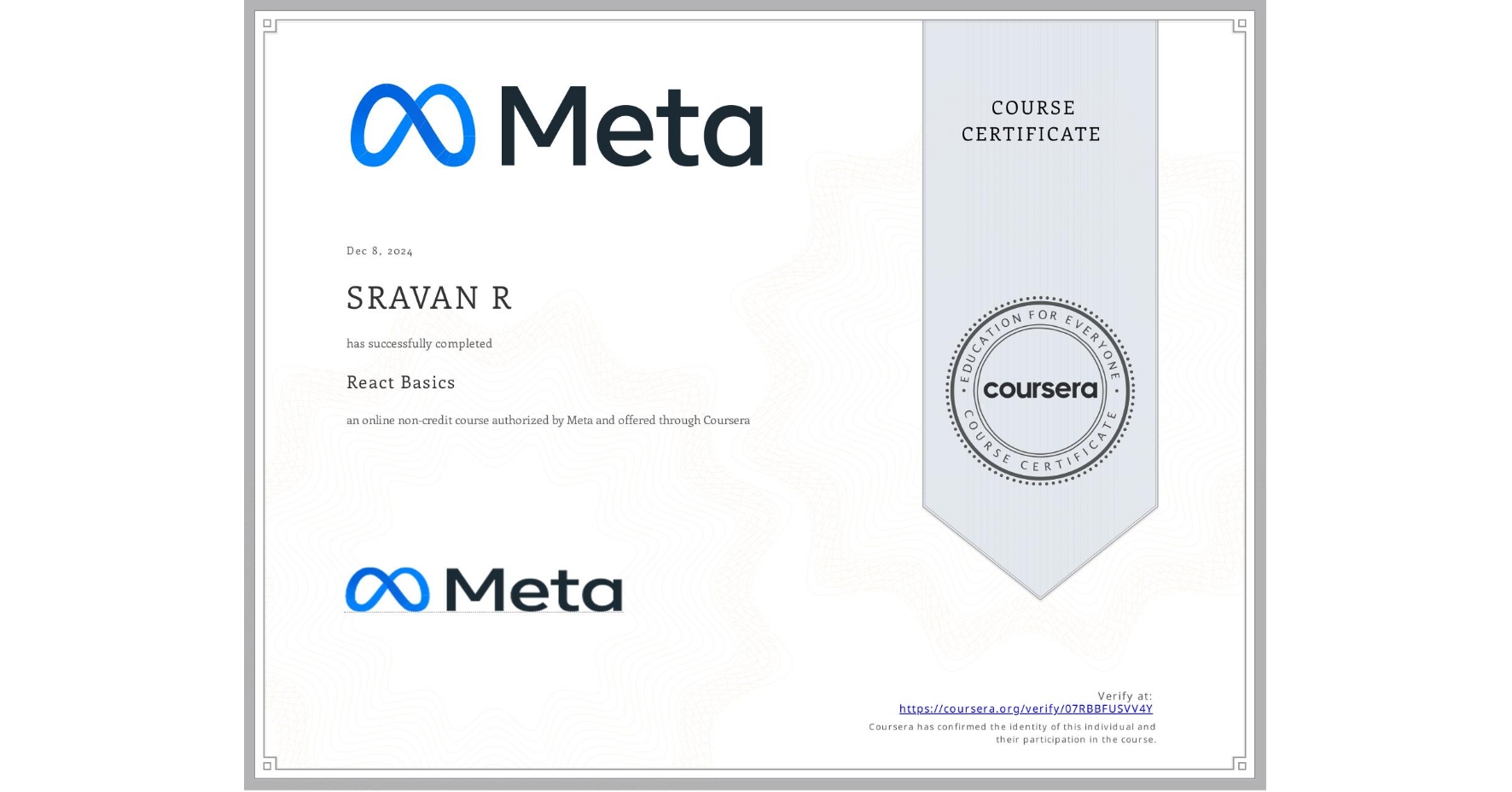
Task: Open the coursera.org verification link
Action: (1026, 708)
